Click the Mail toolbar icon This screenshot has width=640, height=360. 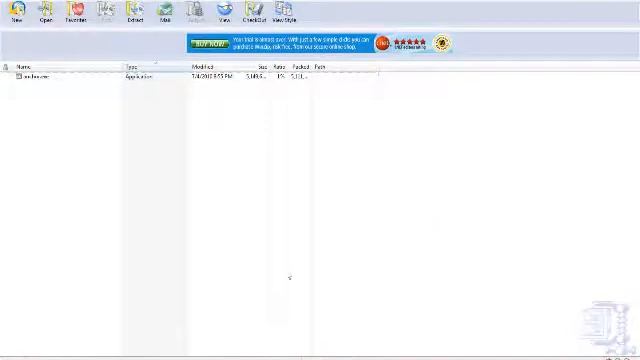tap(165, 11)
